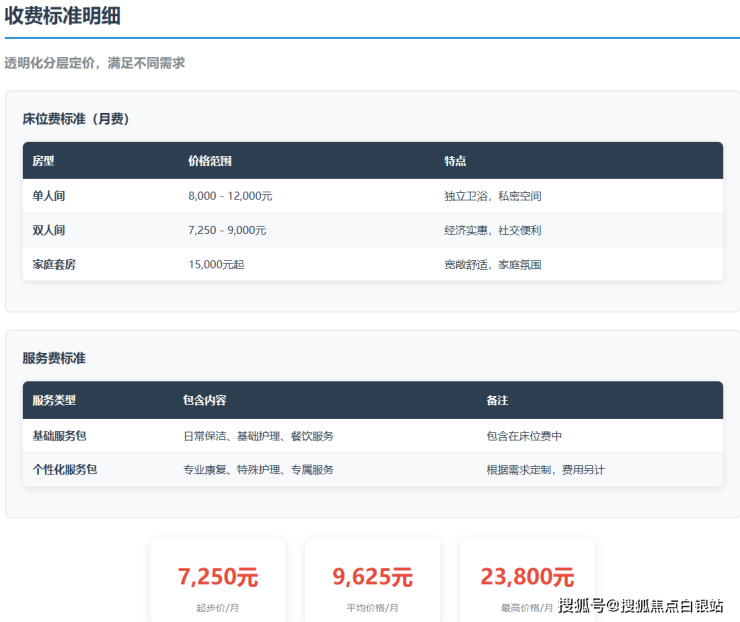This screenshot has width=740, height=622.
Task: Open the 搜狐号@搜狐焦点白银站 watermark link
Action: pos(640,605)
